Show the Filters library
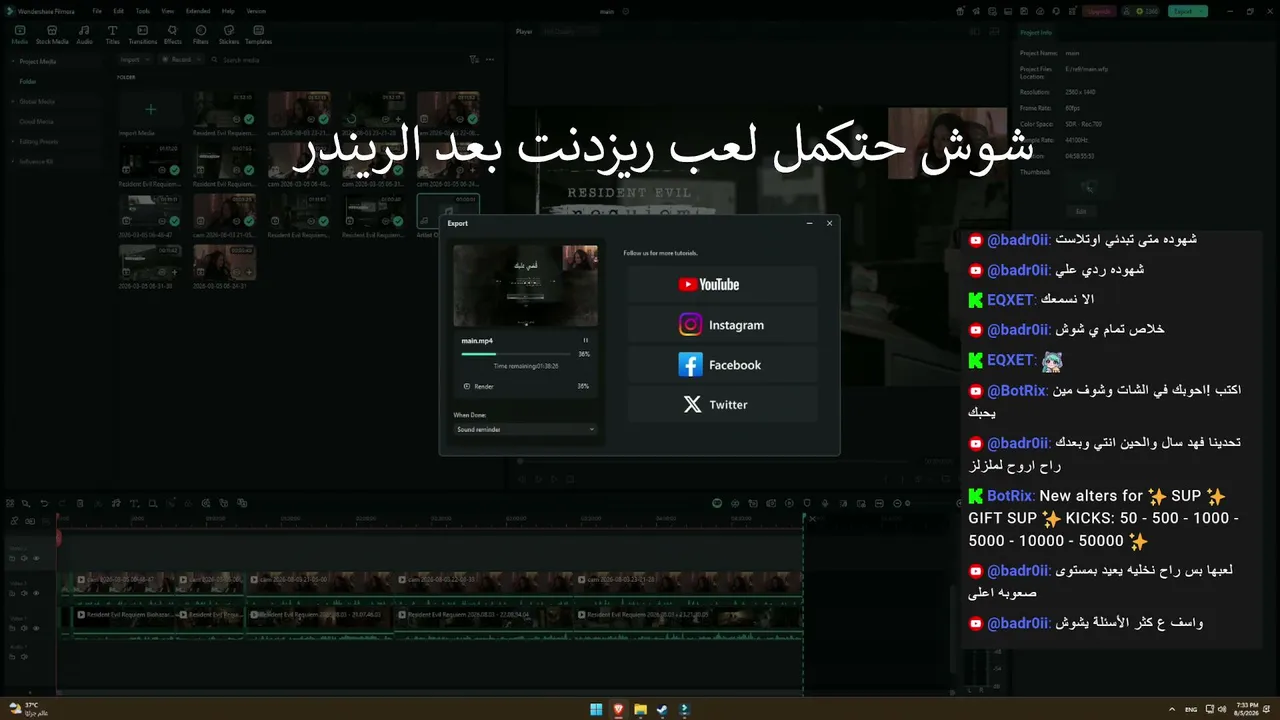 pos(201,35)
